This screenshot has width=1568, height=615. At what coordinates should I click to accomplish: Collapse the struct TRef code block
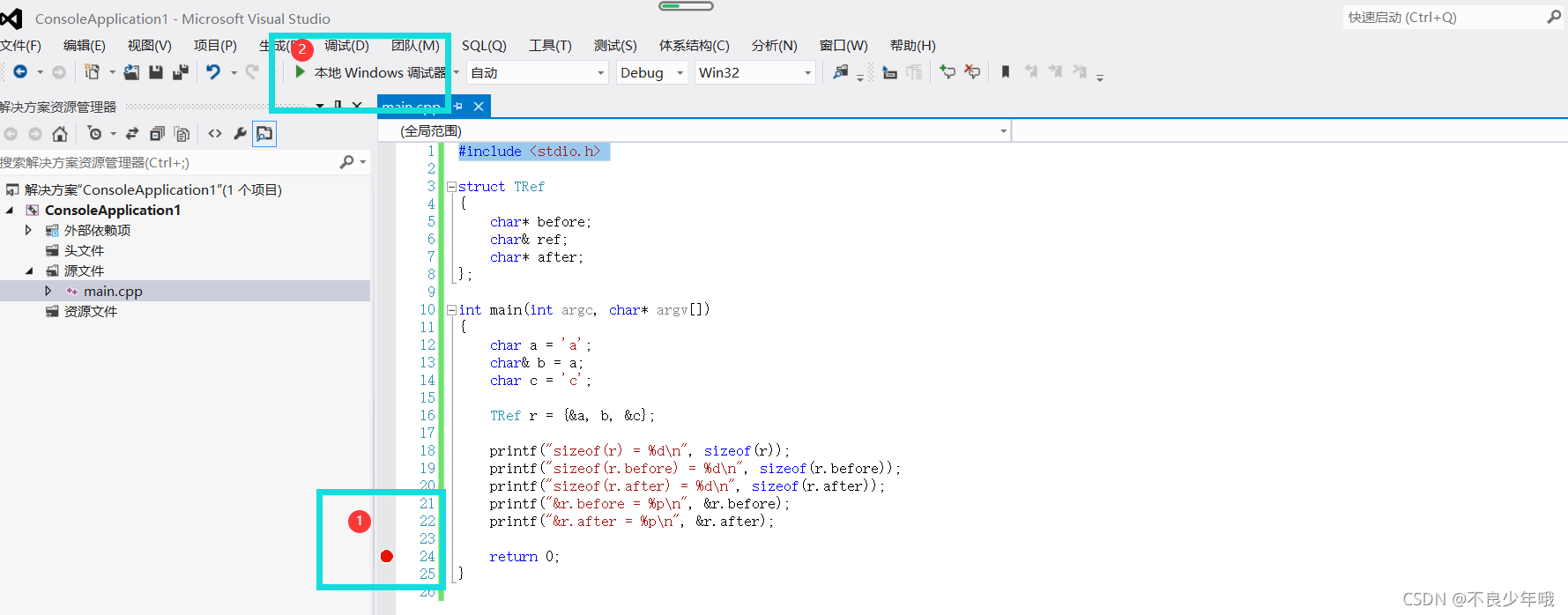pyautogui.click(x=451, y=187)
